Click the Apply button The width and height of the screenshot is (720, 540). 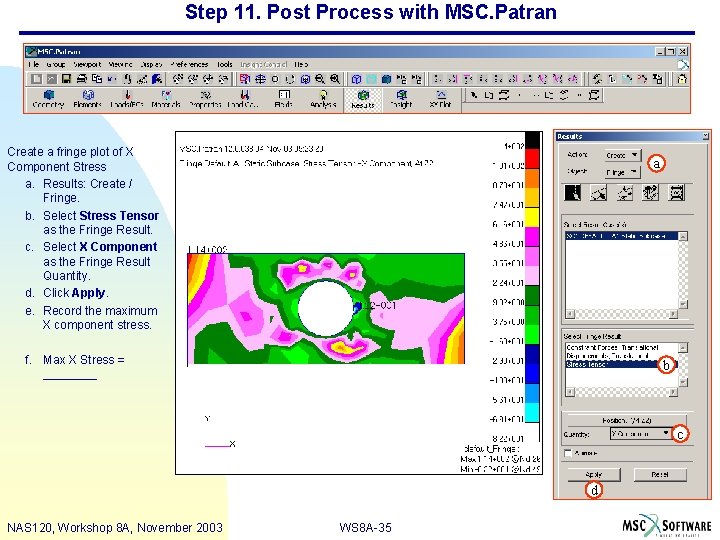(x=594, y=474)
